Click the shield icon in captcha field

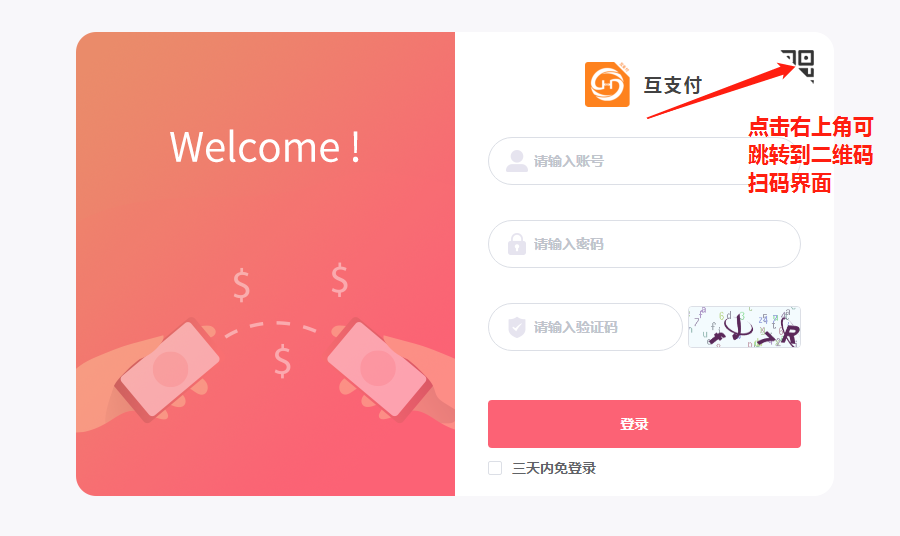tap(517, 327)
